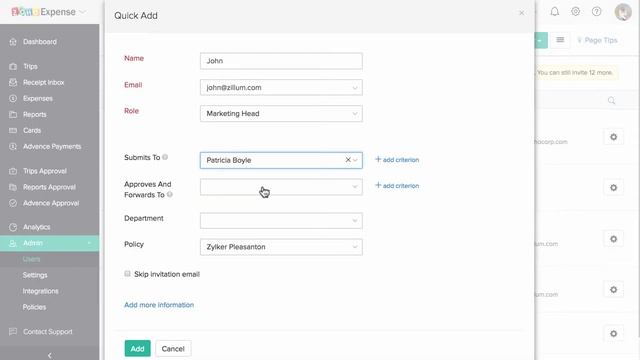Click the green Add button
640x360 pixels.
click(x=138, y=349)
